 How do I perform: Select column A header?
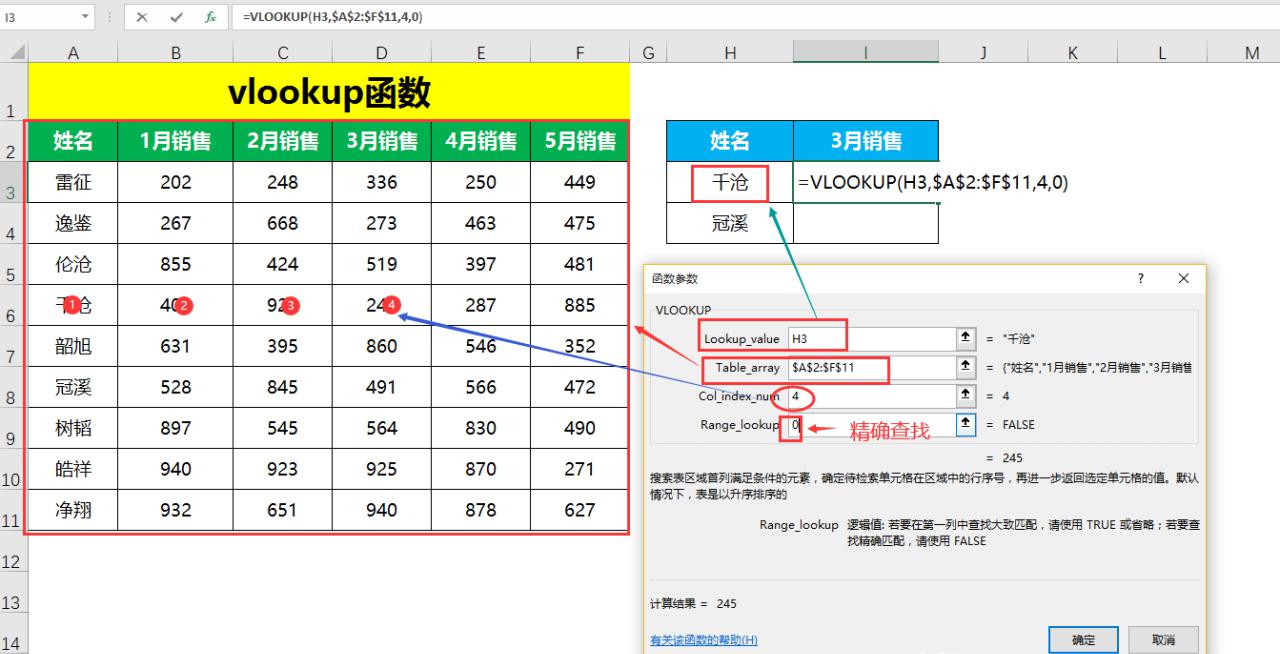click(x=73, y=54)
